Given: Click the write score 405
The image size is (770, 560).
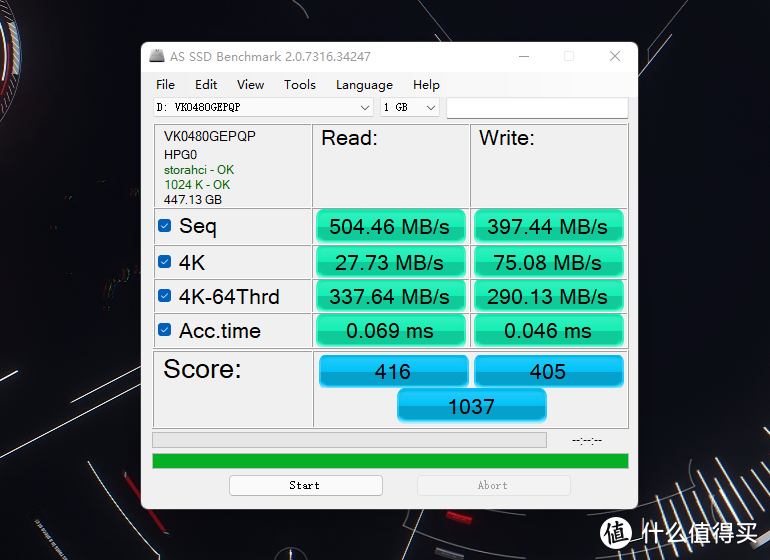Looking at the screenshot, I should 549,371.
